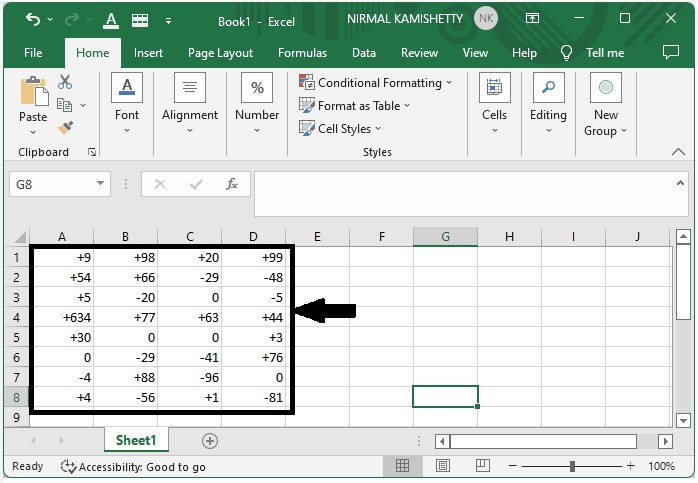
Task: Click Accessibility: Good to go status
Action: (133, 466)
